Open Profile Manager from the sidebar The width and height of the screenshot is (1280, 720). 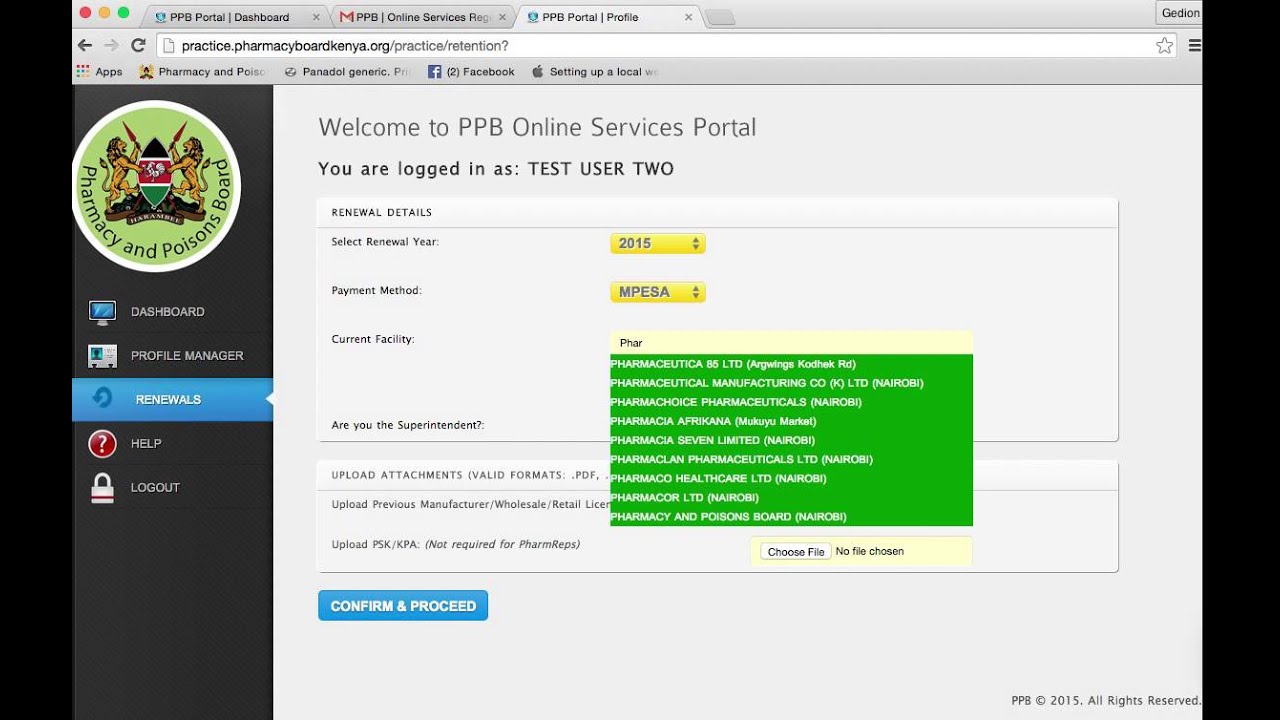pyautogui.click(x=172, y=356)
